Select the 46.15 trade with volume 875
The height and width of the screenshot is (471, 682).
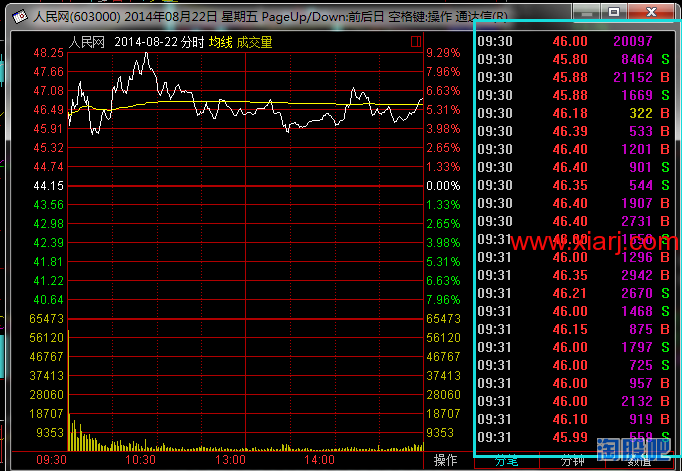pos(574,329)
